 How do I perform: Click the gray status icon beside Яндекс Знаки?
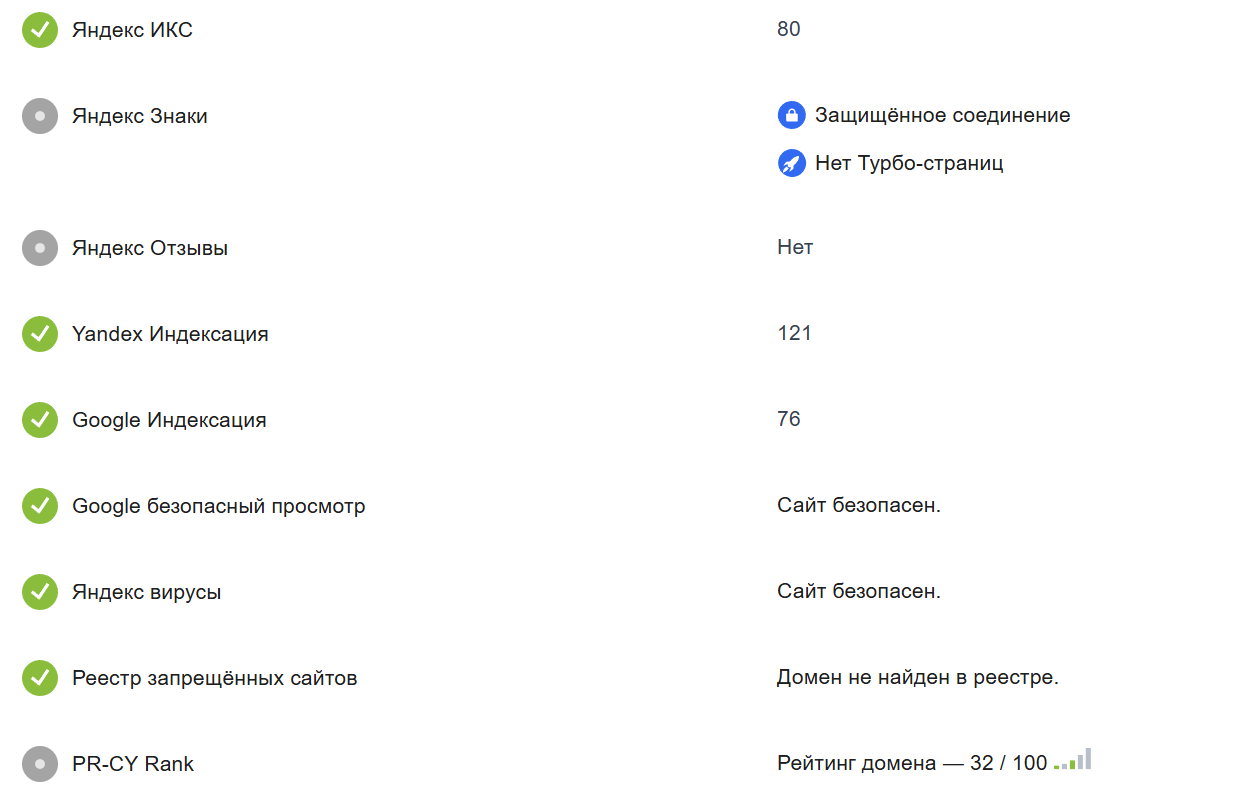click(40, 116)
